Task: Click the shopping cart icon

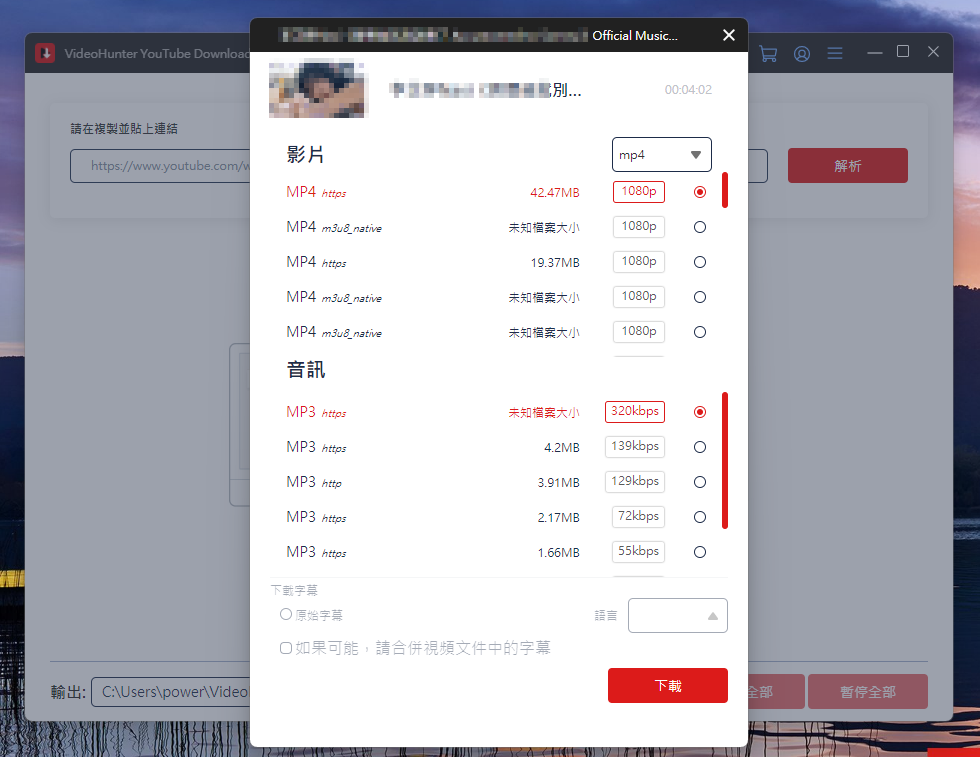Action: click(x=768, y=54)
